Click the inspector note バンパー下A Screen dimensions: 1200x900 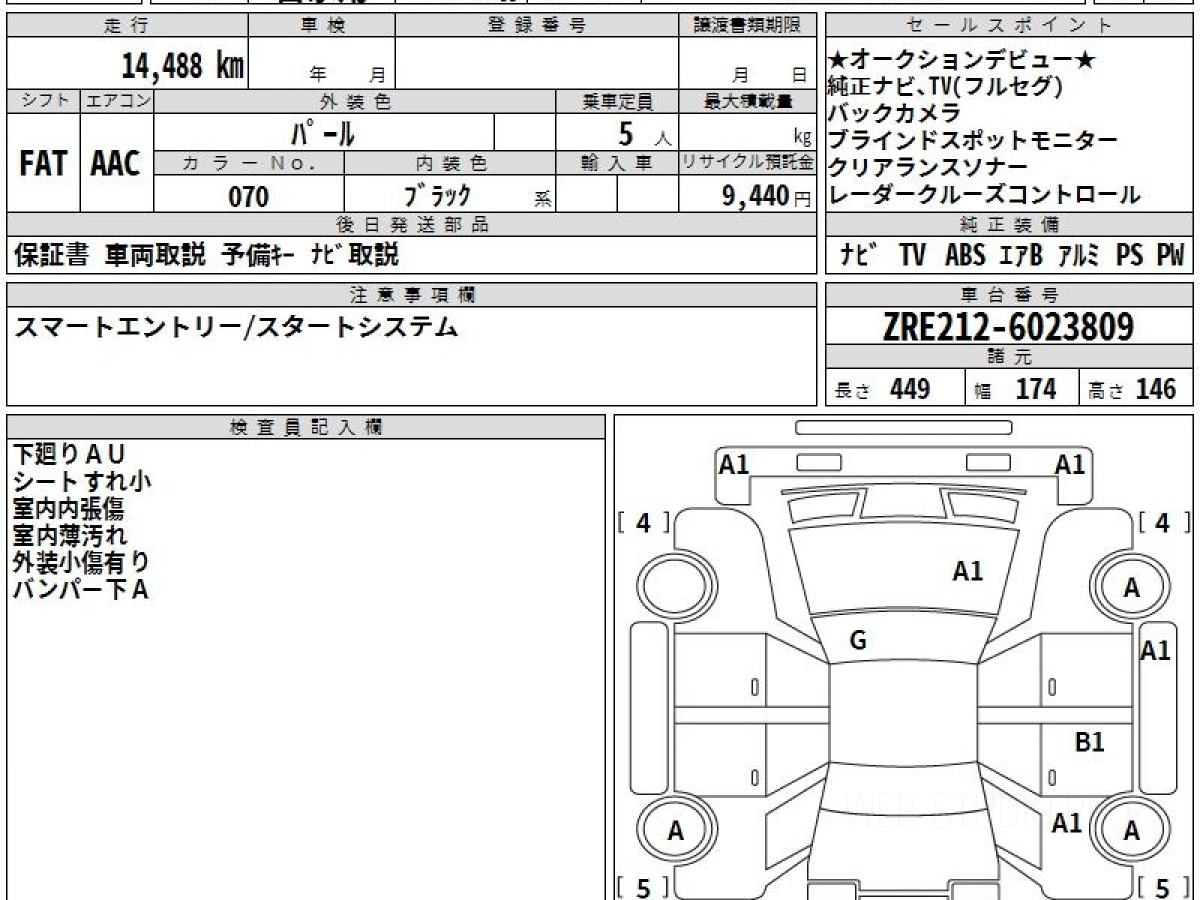(x=80, y=590)
